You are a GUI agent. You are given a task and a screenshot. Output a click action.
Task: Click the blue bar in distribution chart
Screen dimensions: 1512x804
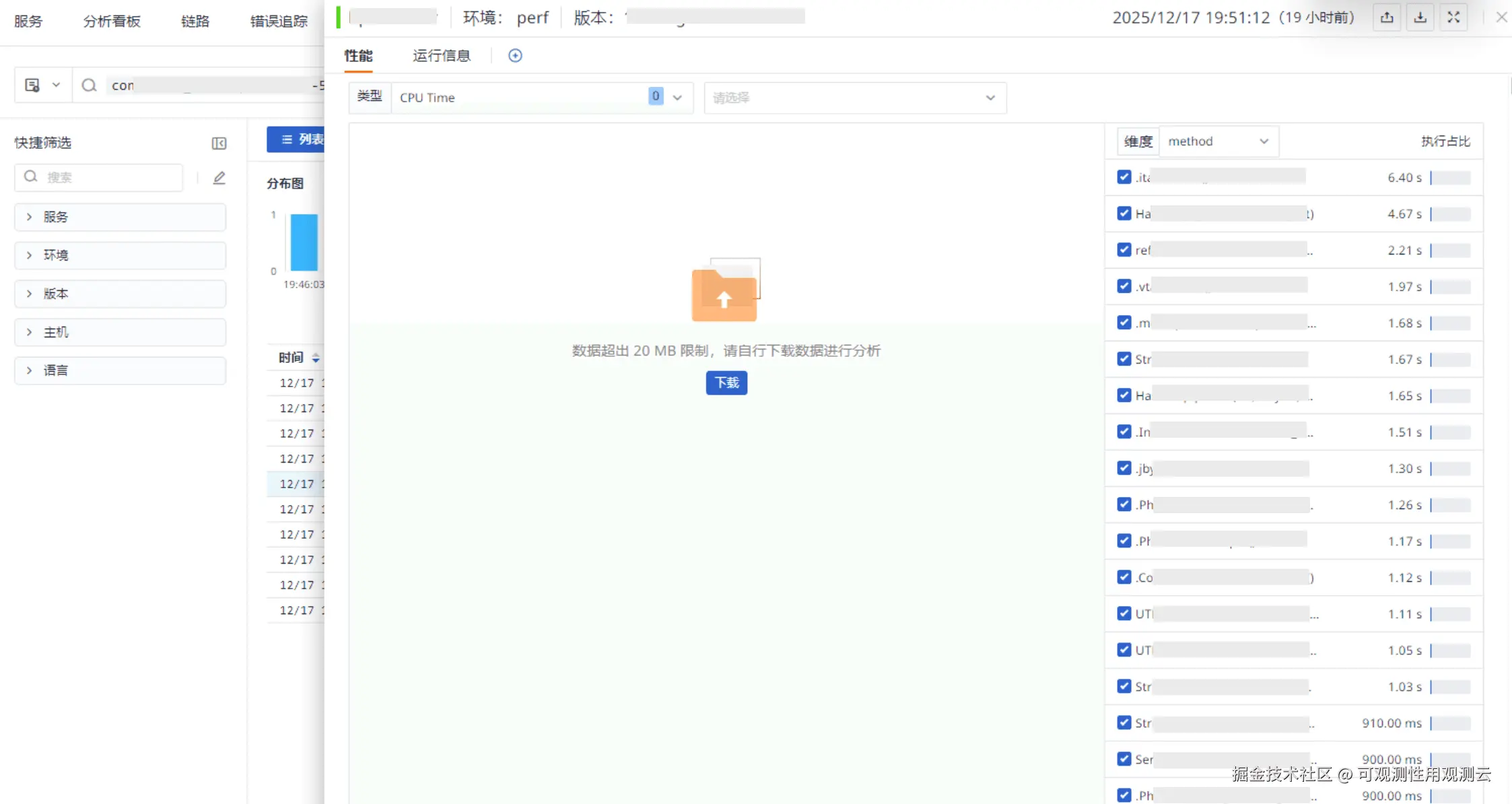coord(304,242)
